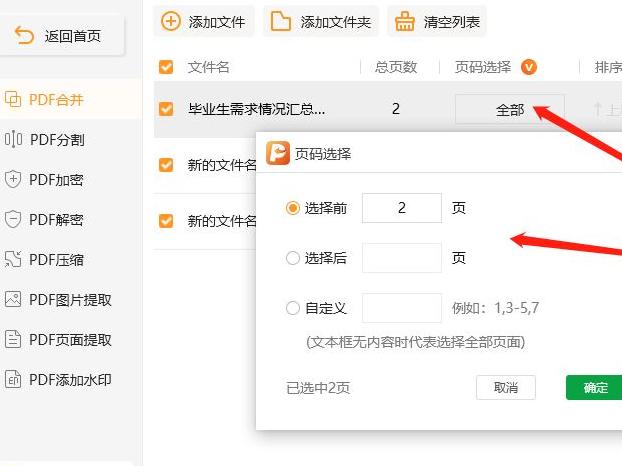Click the 清空列表 broom icon

pos(405,21)
